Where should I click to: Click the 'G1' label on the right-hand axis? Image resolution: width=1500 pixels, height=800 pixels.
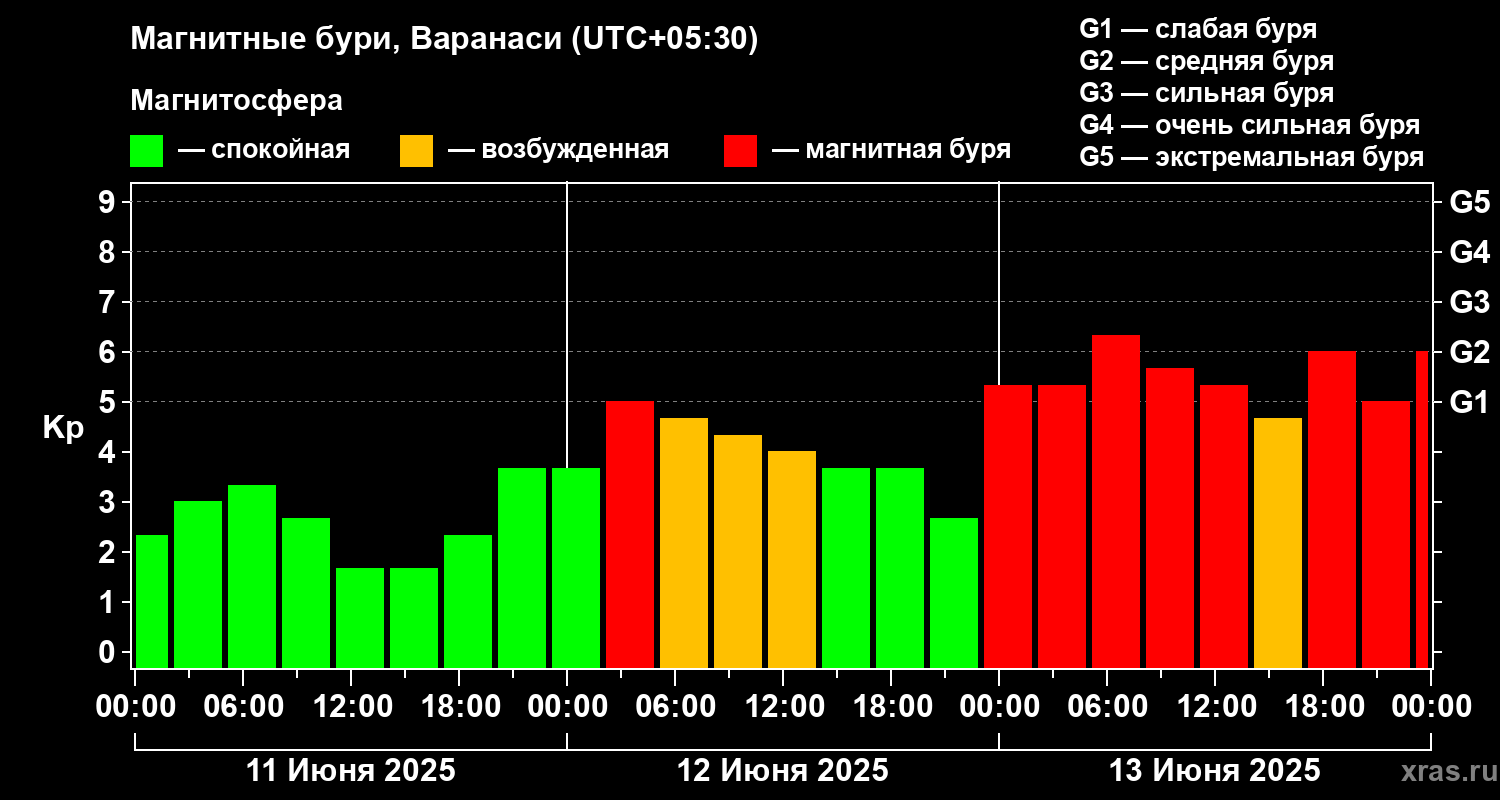[x=1469, y=402]
